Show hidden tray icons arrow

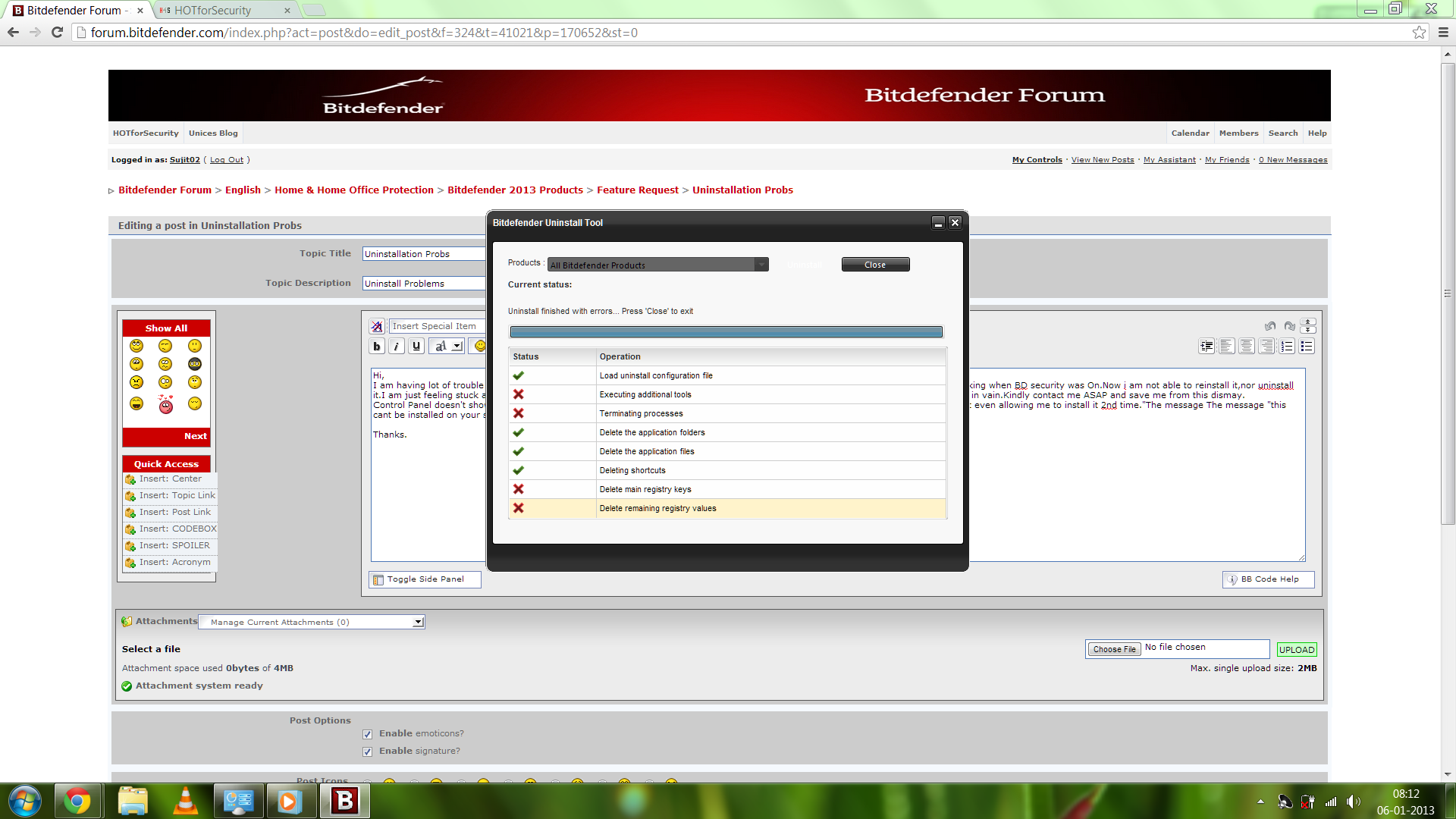(1260, 802)
